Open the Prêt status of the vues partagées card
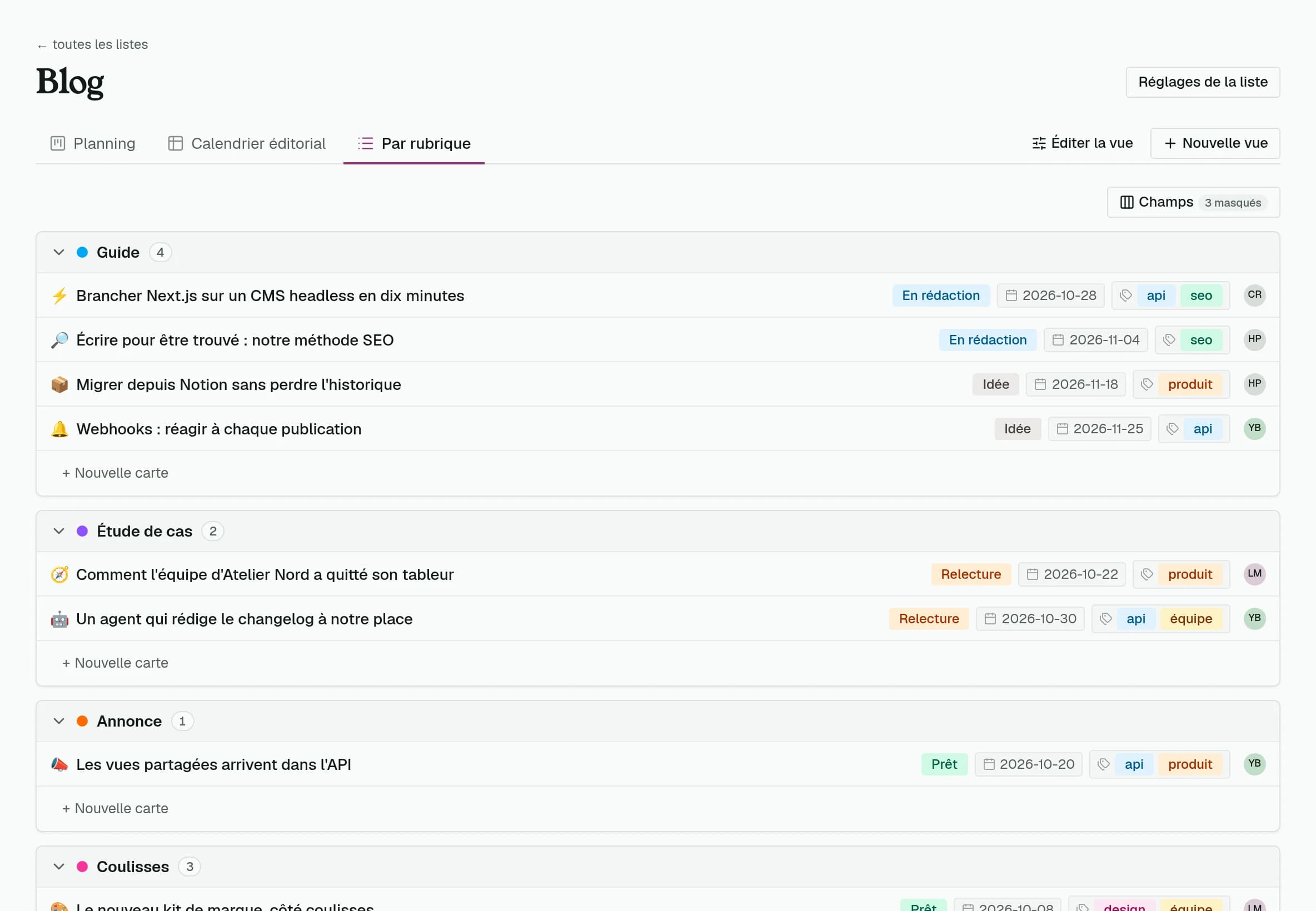 pos(944,765)
